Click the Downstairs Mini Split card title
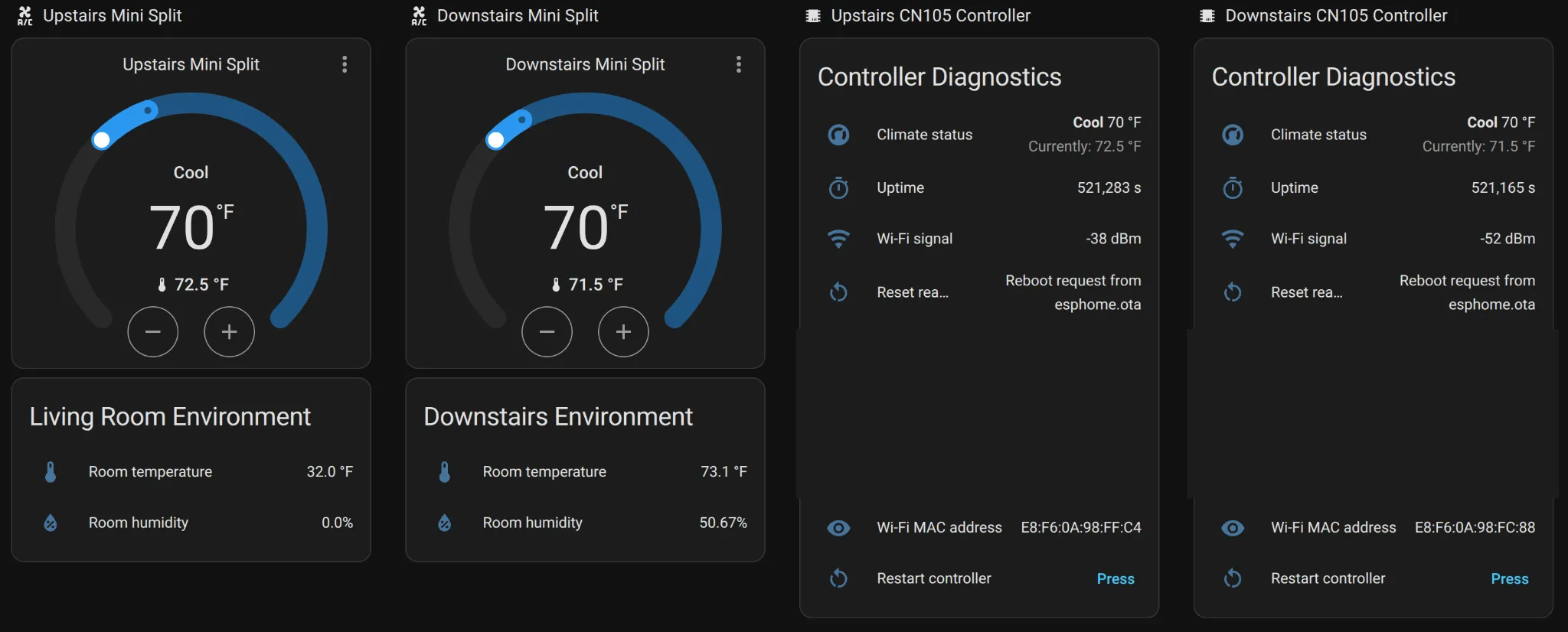1568x632 pixels. [x=585, y=64]
